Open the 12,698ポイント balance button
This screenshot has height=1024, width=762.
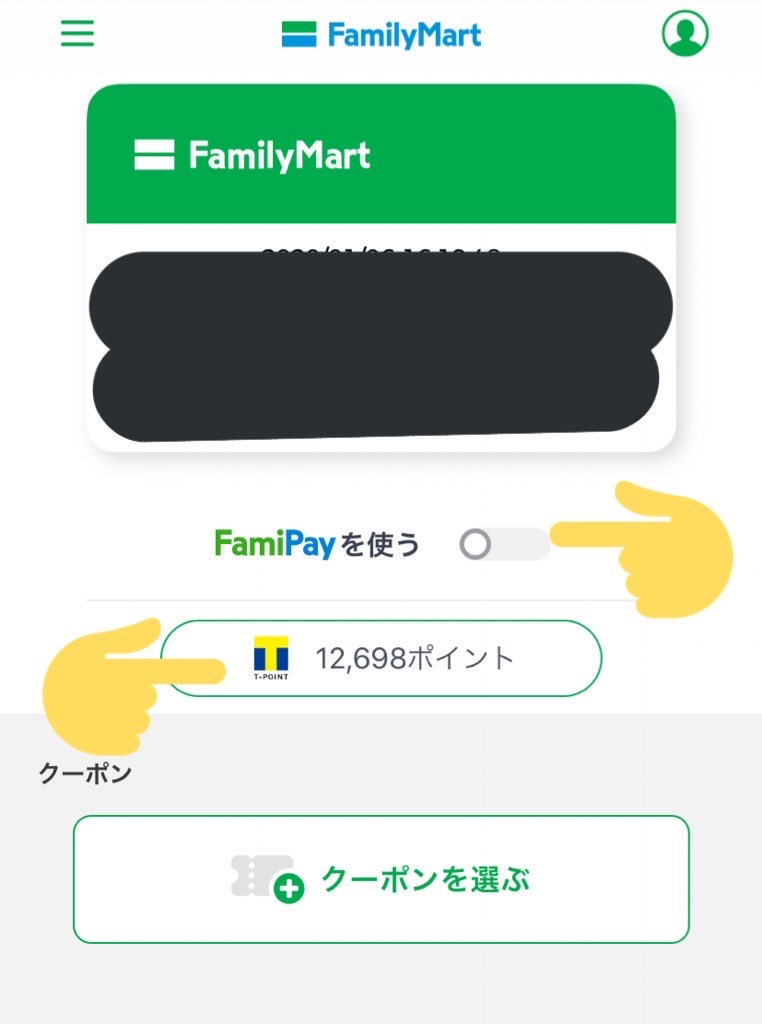(x=381, y=658)
